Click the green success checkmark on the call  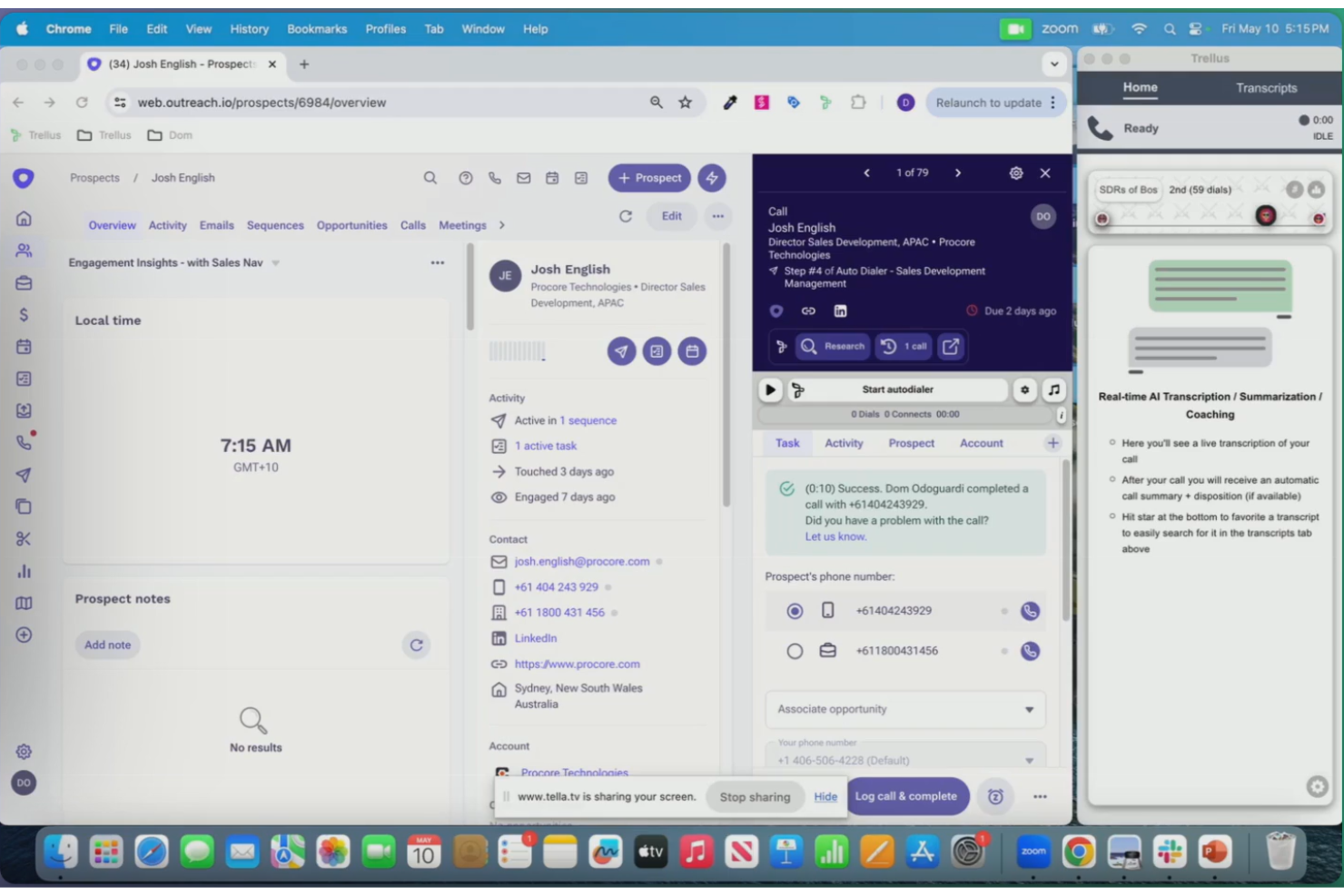pos(786,488)
